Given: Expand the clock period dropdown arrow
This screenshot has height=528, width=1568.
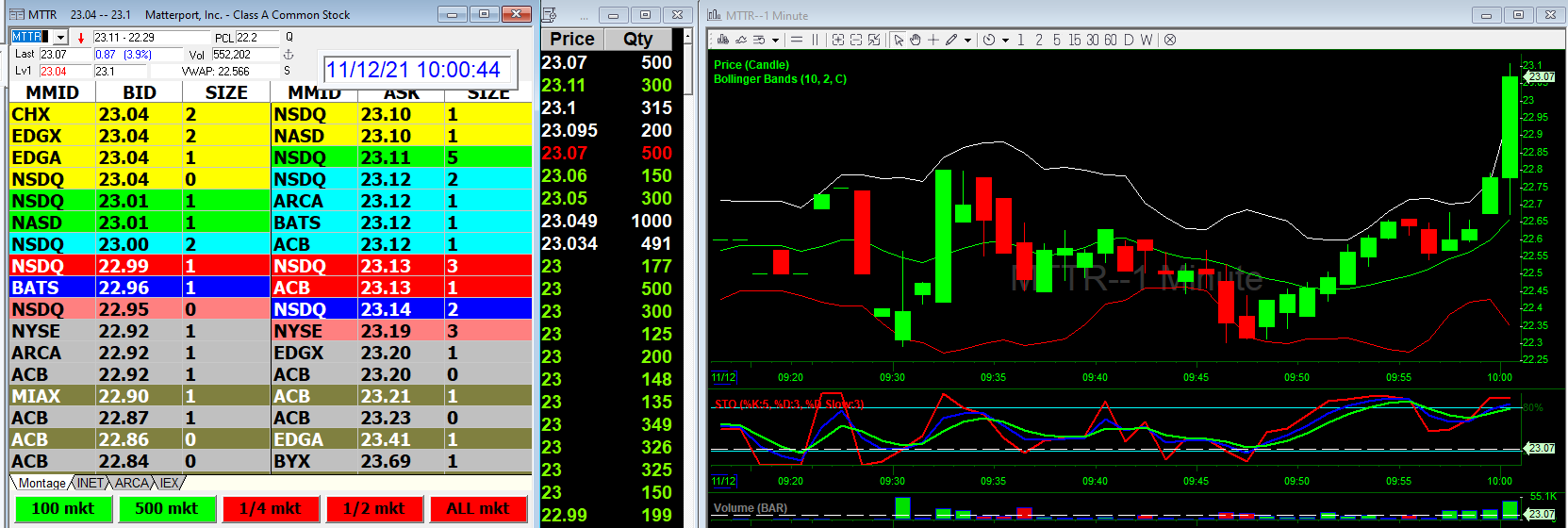Looking at the screenshot, I should [1005, 40].
